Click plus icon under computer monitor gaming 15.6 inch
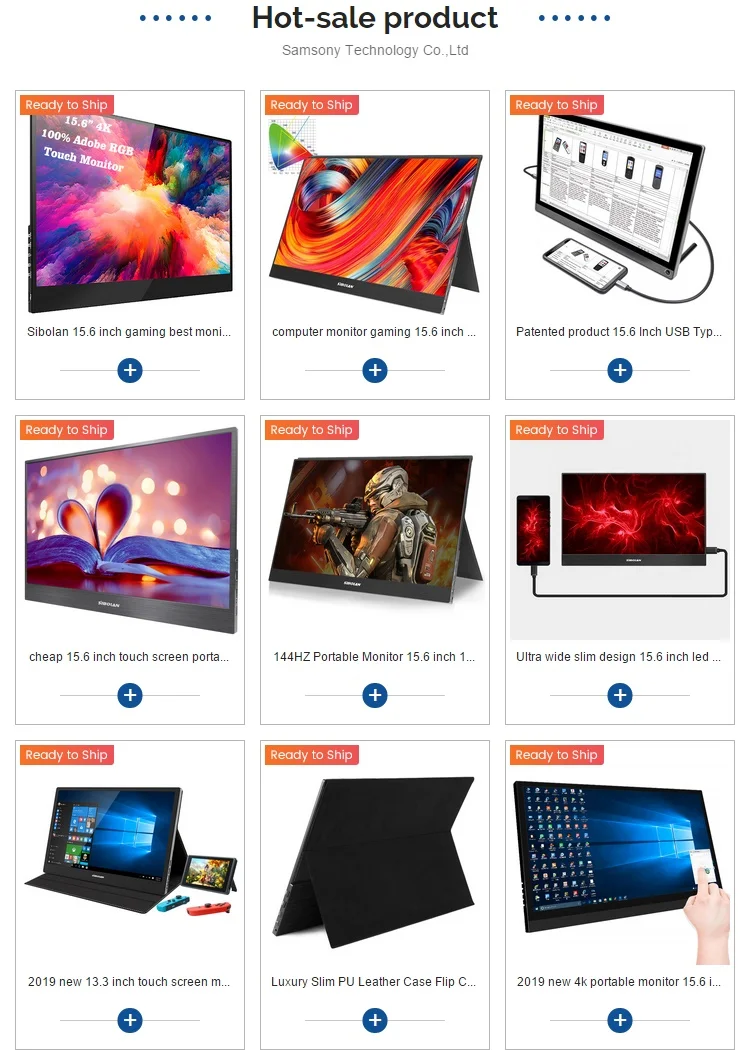The width and height of the screenshot is (750, 1050). (x=375, y=370)
